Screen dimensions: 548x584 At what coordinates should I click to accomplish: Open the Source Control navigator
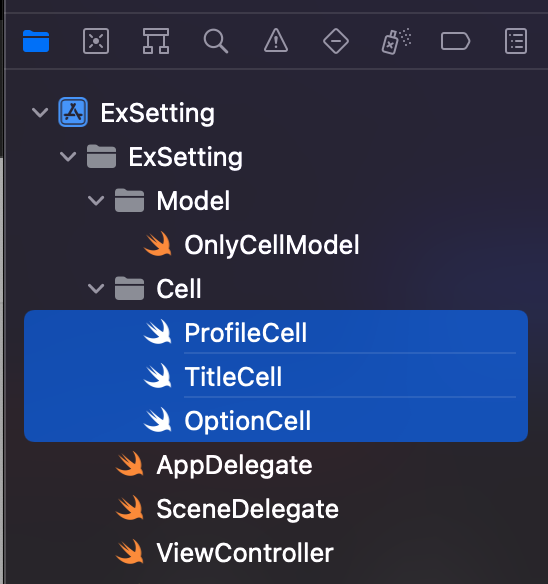point(96,41)
